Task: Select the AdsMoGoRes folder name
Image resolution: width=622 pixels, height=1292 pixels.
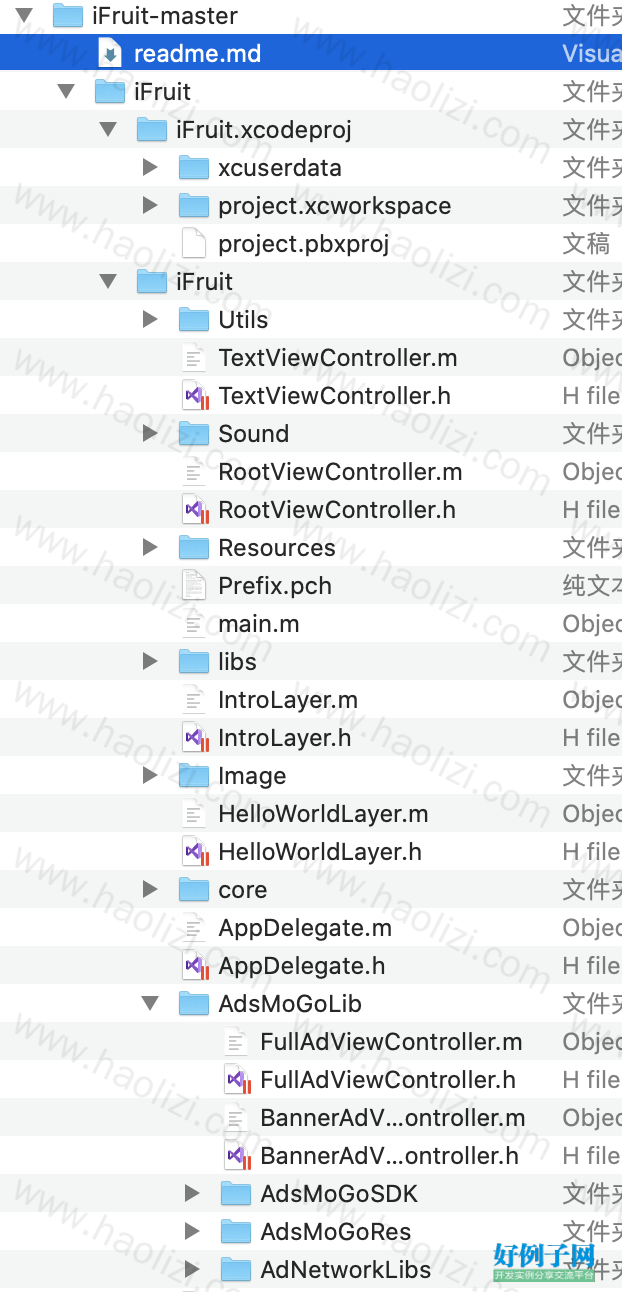Action: point(336,1232)
